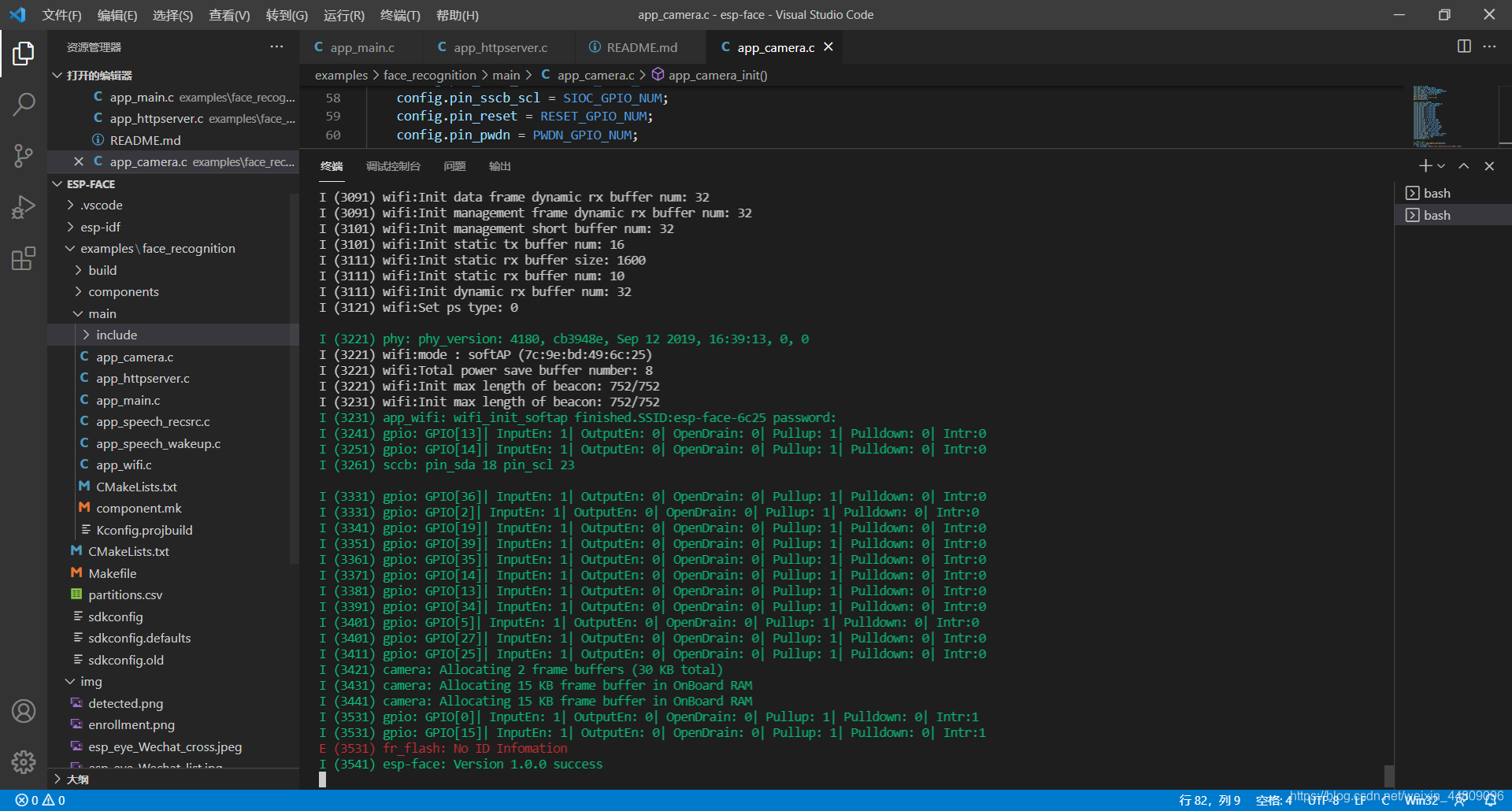Switch to the Problems (问题) panel tab
The width and height of the screenshot is (1512, 811).
coord(454,166)
